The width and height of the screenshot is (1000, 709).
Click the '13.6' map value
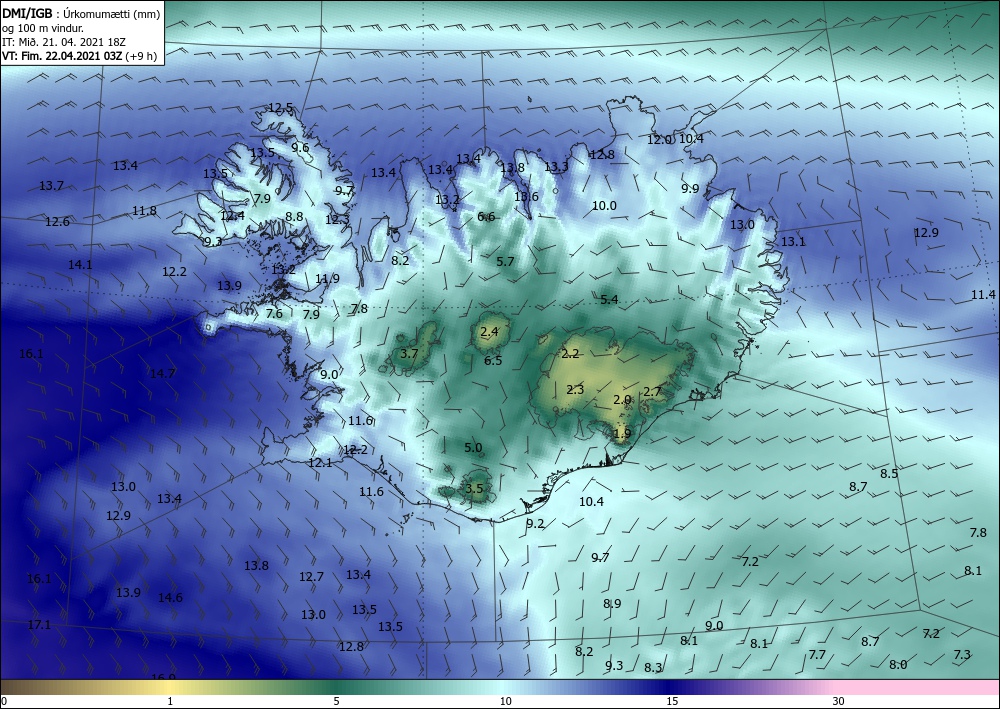pos(526,196)
